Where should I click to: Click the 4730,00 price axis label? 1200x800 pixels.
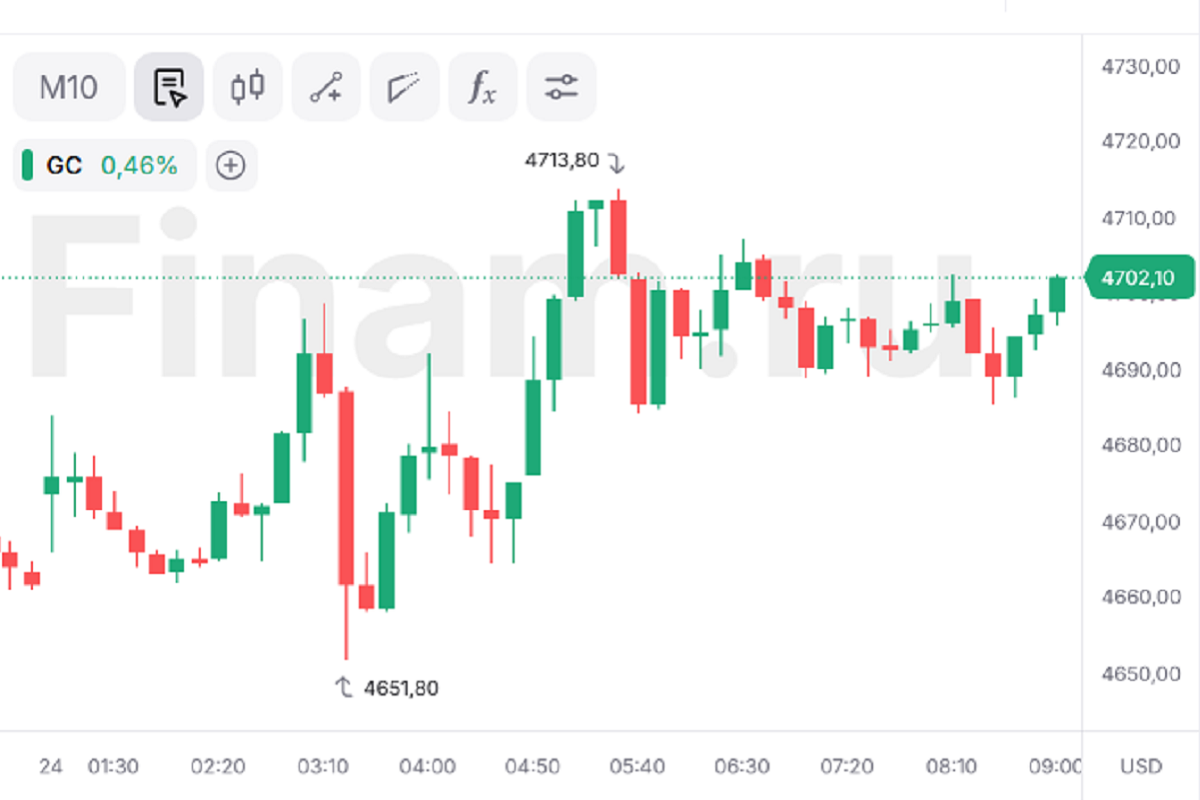(1141, 67)
